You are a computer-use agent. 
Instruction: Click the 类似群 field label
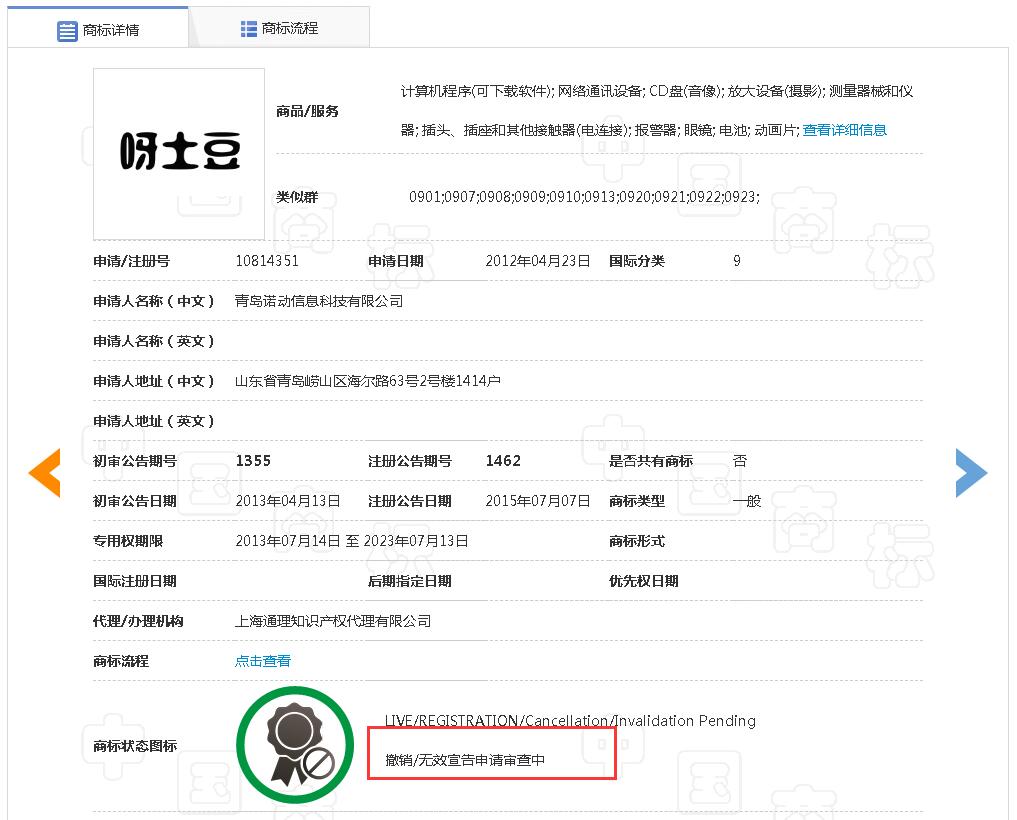point(297,197)
